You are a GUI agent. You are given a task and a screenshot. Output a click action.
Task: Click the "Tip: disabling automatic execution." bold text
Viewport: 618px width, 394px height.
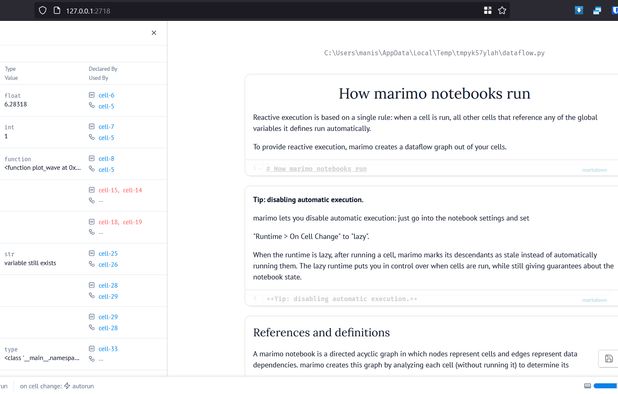coord(308,200)
